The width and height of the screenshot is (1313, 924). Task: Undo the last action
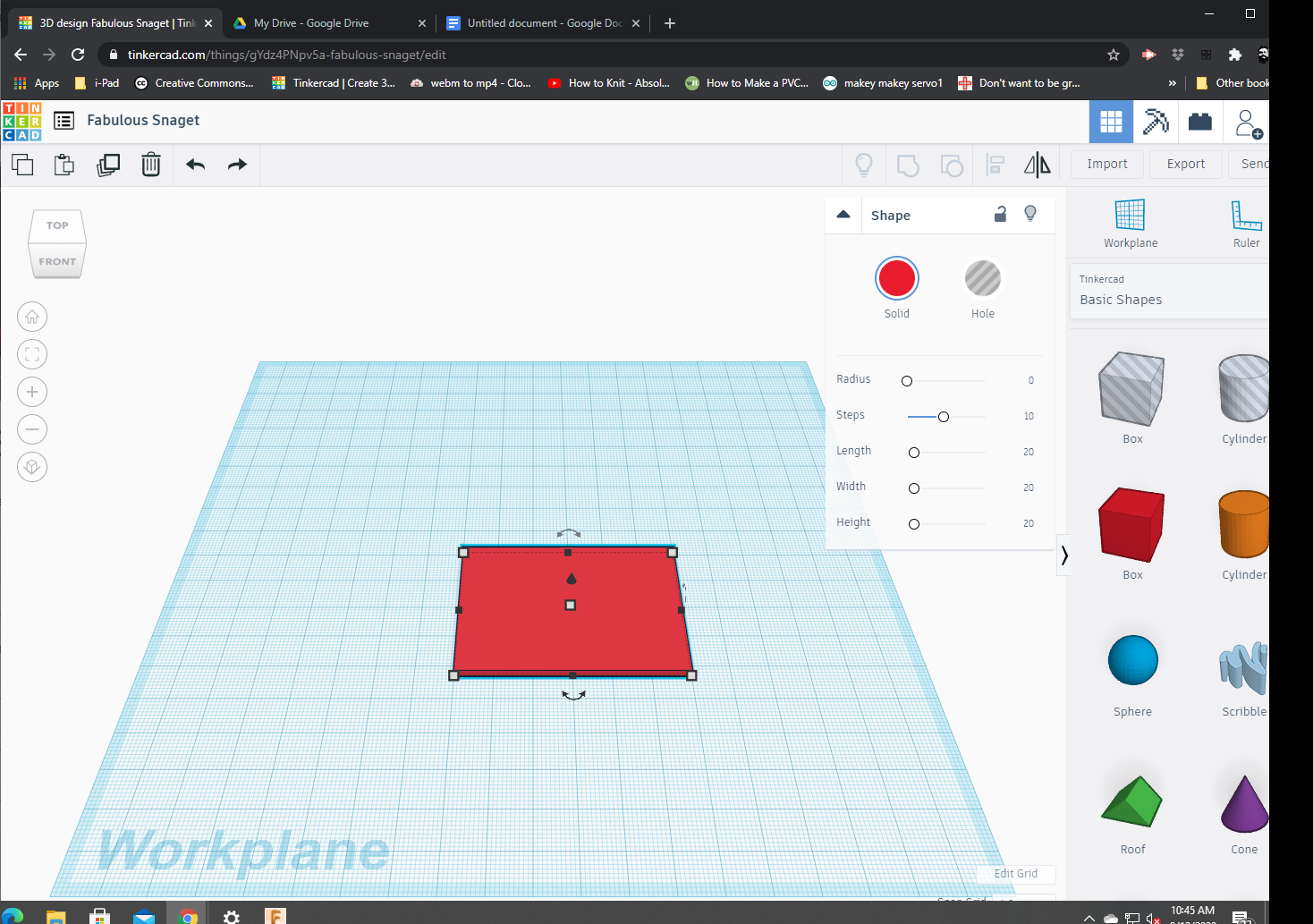point(194,165)
